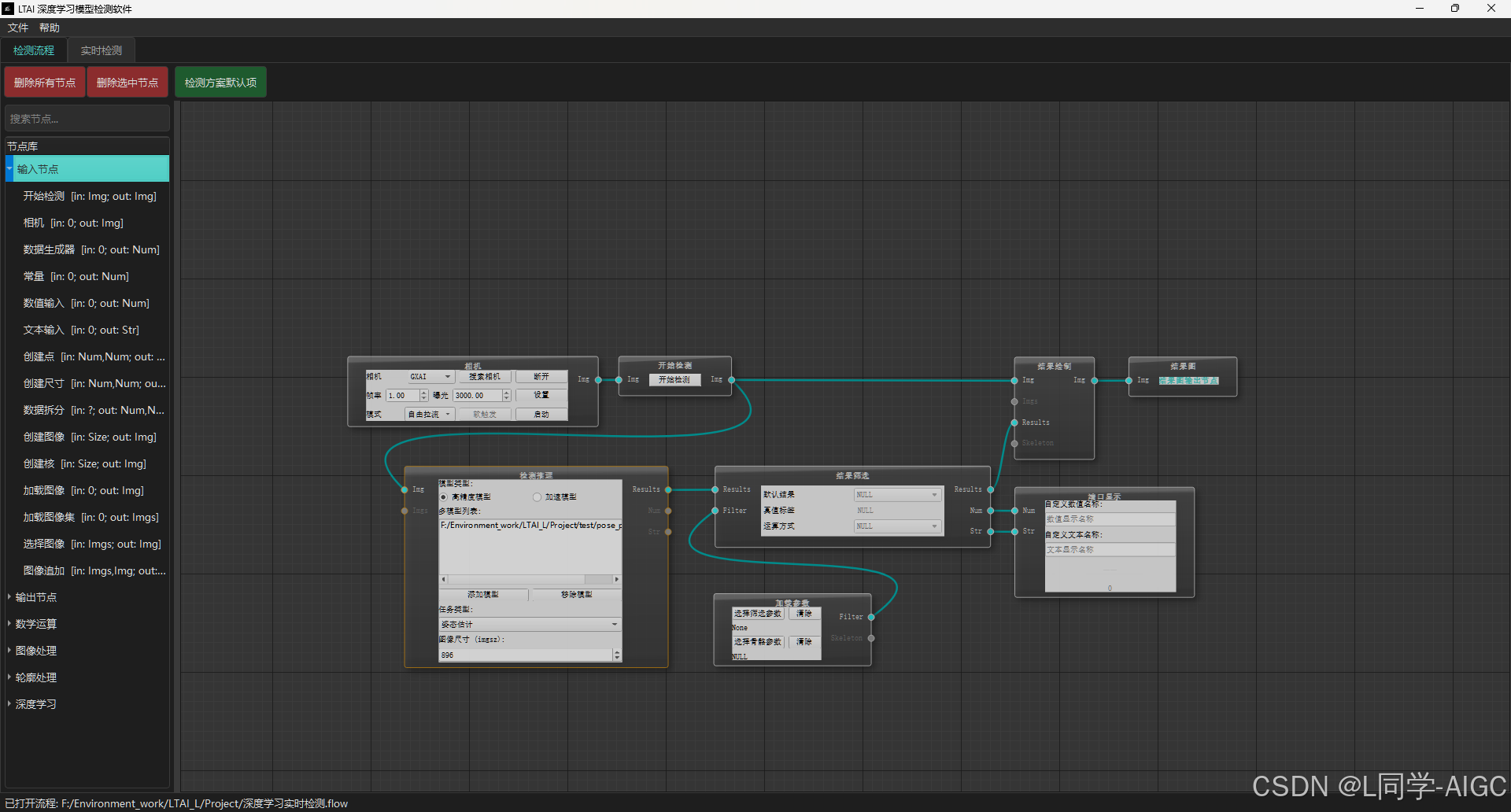Click the 删除选中节点 button
Screen dimensions: 1511x812
127,83
